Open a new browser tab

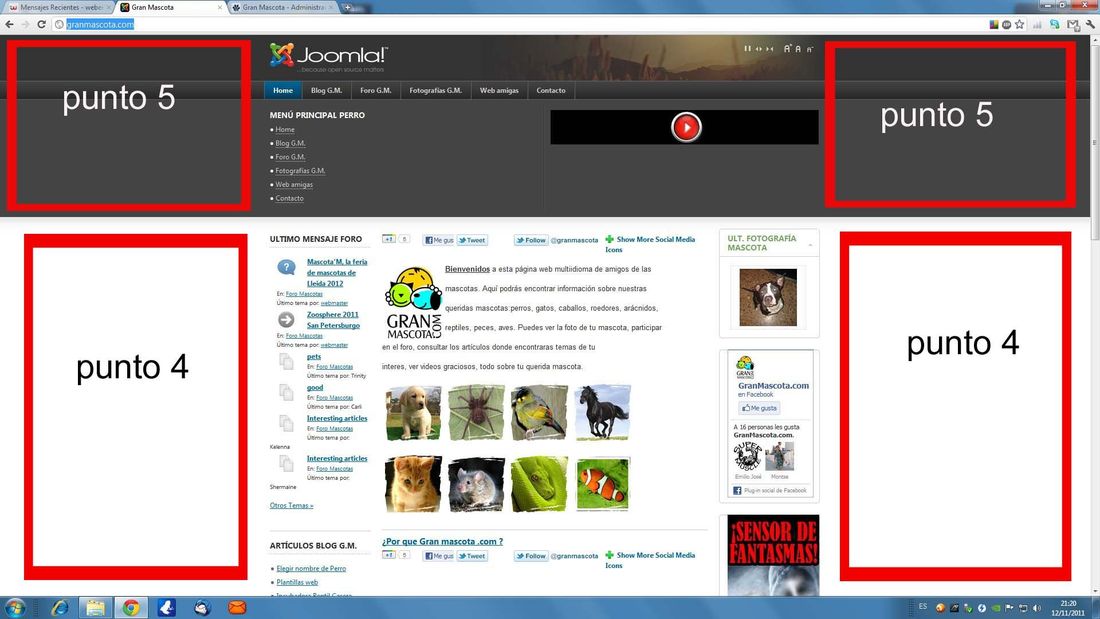pos(347,7)
